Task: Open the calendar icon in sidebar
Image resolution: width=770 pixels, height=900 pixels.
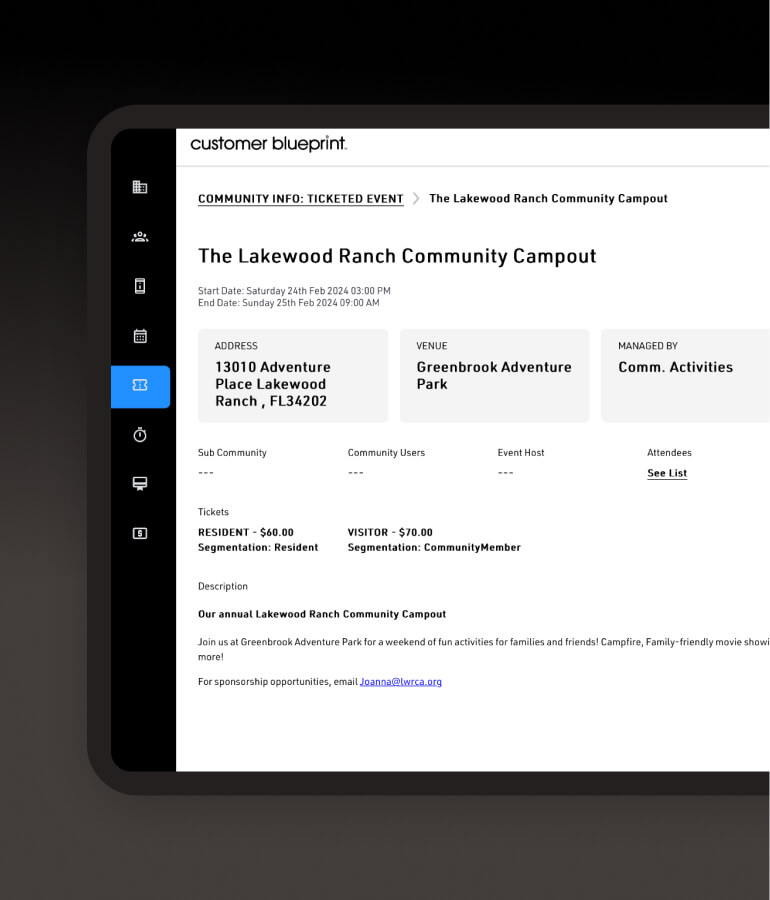Action: (140, 336)
